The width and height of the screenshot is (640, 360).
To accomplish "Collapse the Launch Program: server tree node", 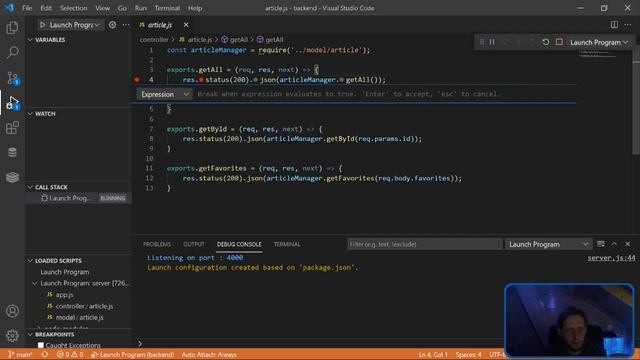I will click(x=35, y=283).
